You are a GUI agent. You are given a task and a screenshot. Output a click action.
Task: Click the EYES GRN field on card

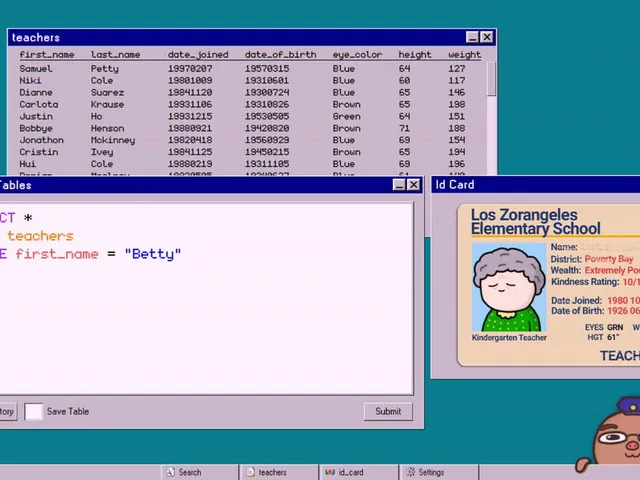coord(604,327)
